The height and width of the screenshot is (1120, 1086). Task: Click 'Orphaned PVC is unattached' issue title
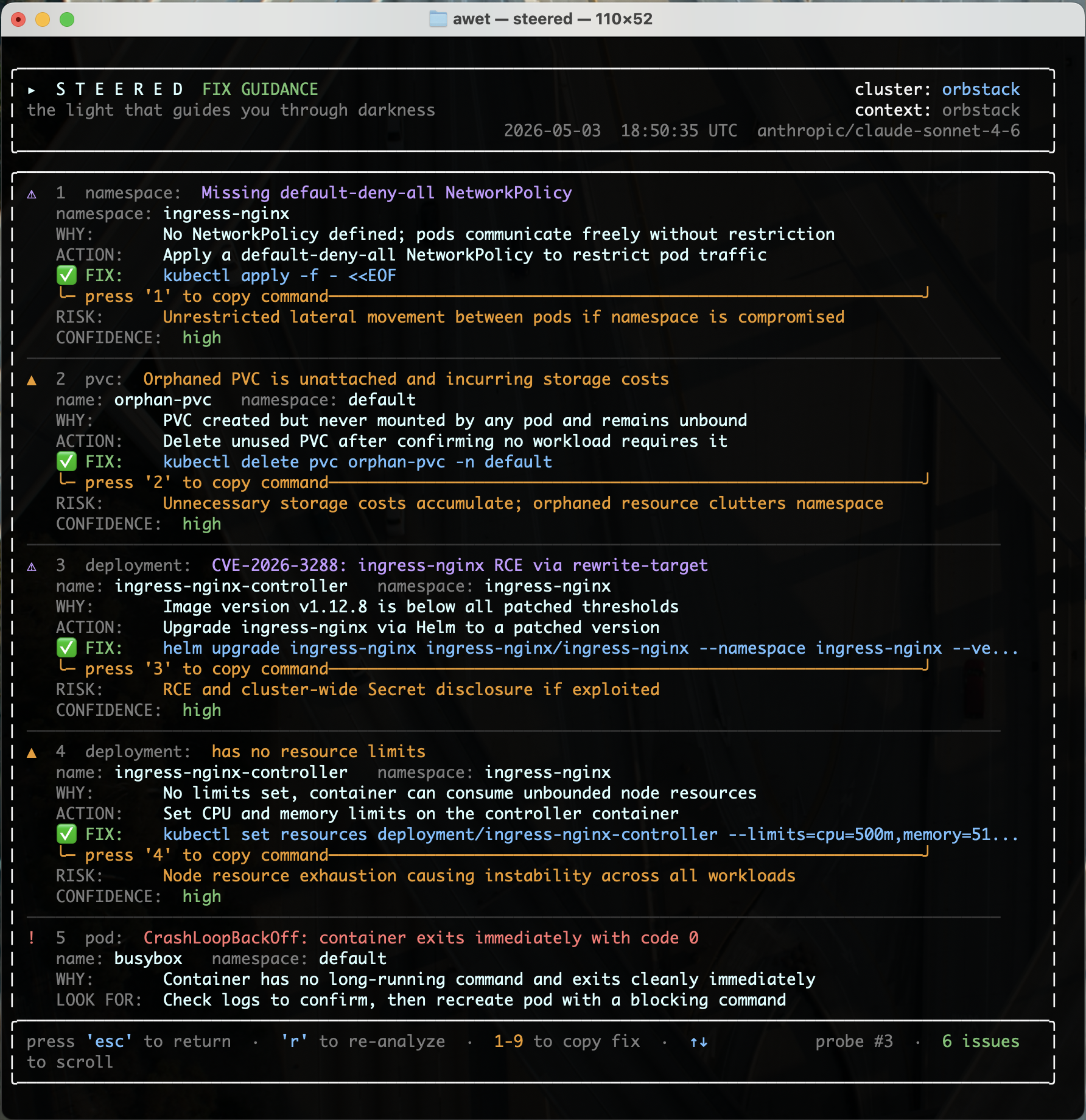[406, 379]
